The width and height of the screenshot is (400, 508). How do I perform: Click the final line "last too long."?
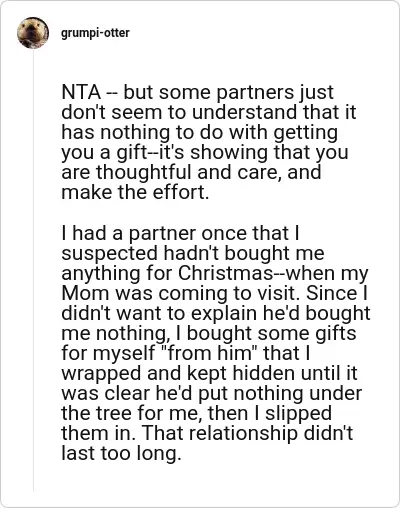click(x=121, y=453)
